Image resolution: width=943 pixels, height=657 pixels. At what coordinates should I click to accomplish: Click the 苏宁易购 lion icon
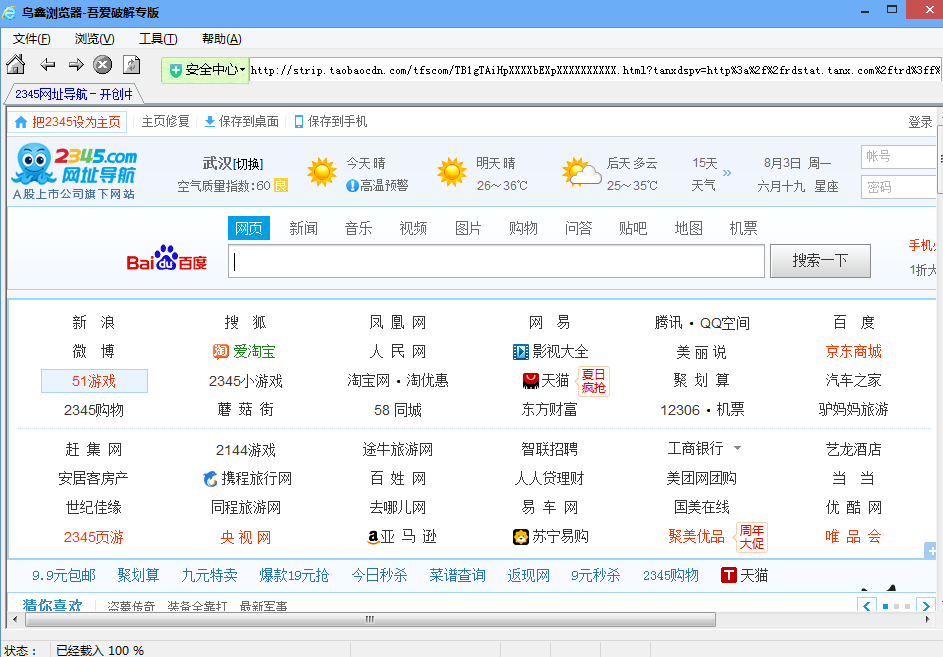(520, 537)
